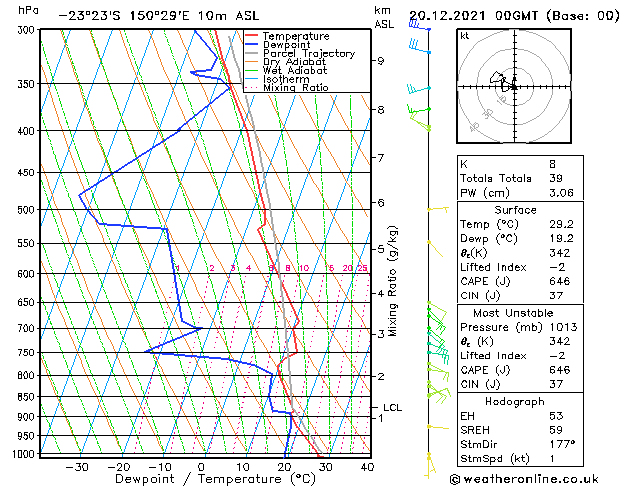
Task: Select the Dewpoint legend entry
Action: click(x=287, y=45)
